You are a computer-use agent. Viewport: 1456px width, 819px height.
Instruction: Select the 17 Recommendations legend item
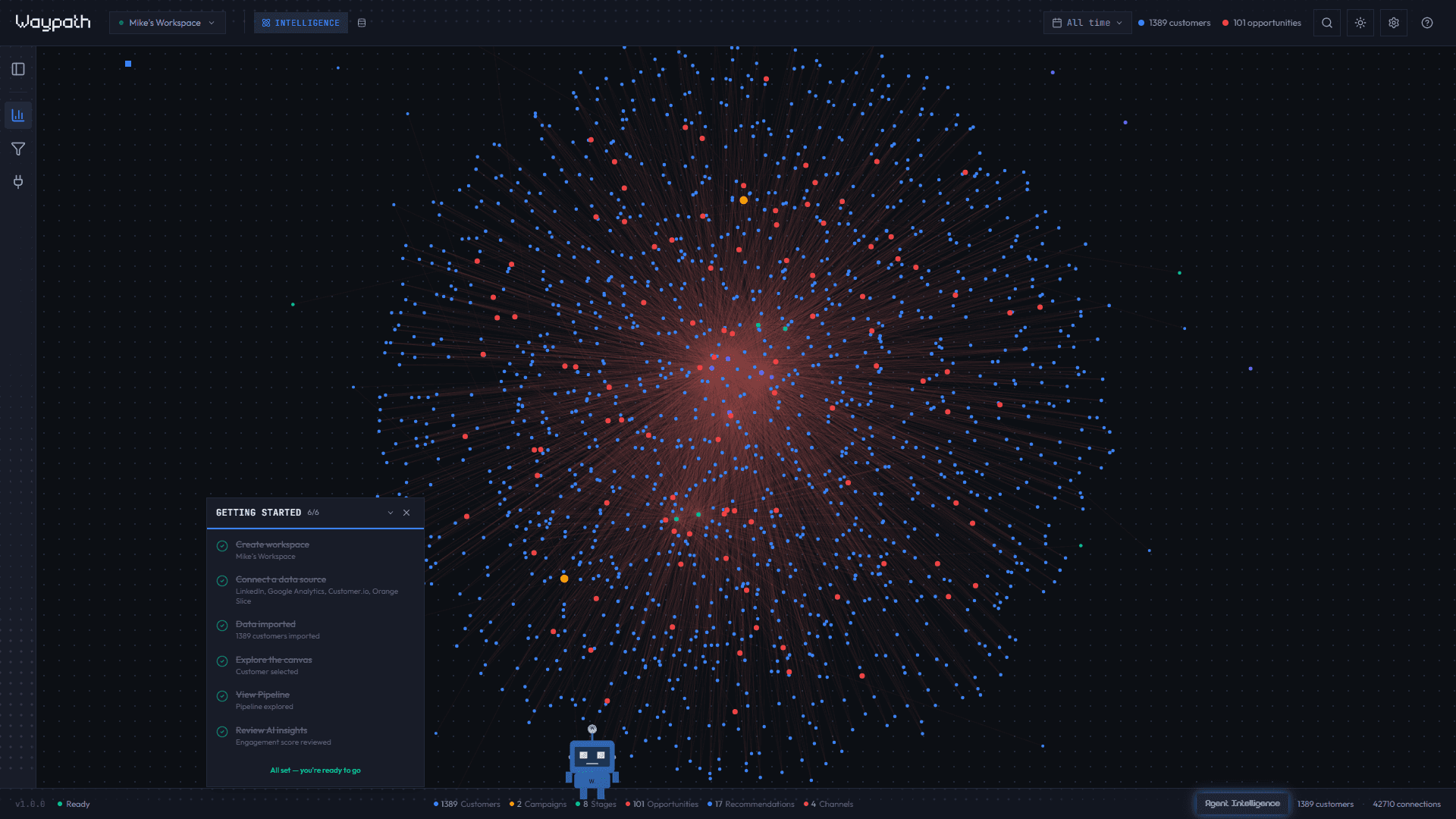[751, 804]
